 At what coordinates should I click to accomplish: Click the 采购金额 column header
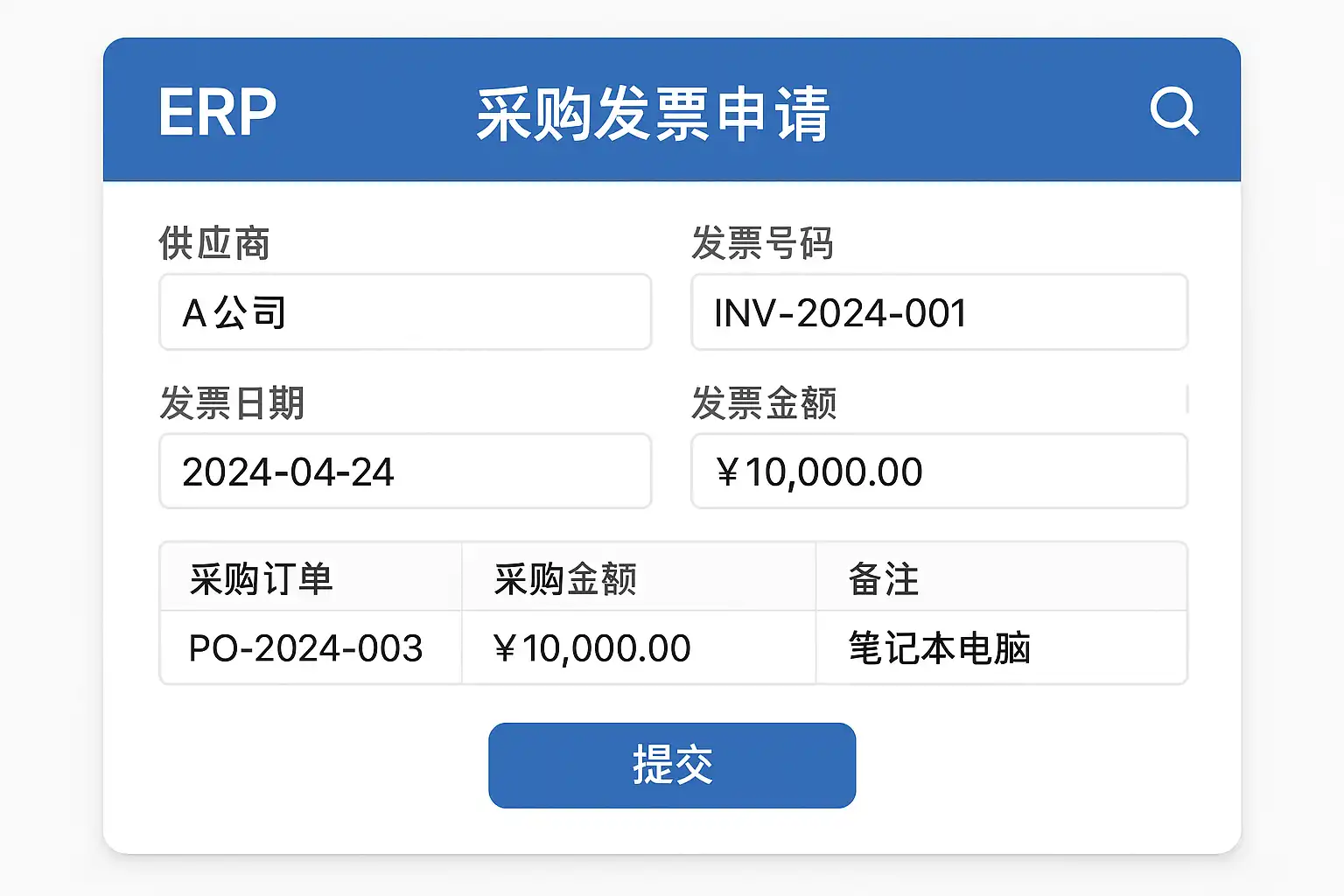565,579
